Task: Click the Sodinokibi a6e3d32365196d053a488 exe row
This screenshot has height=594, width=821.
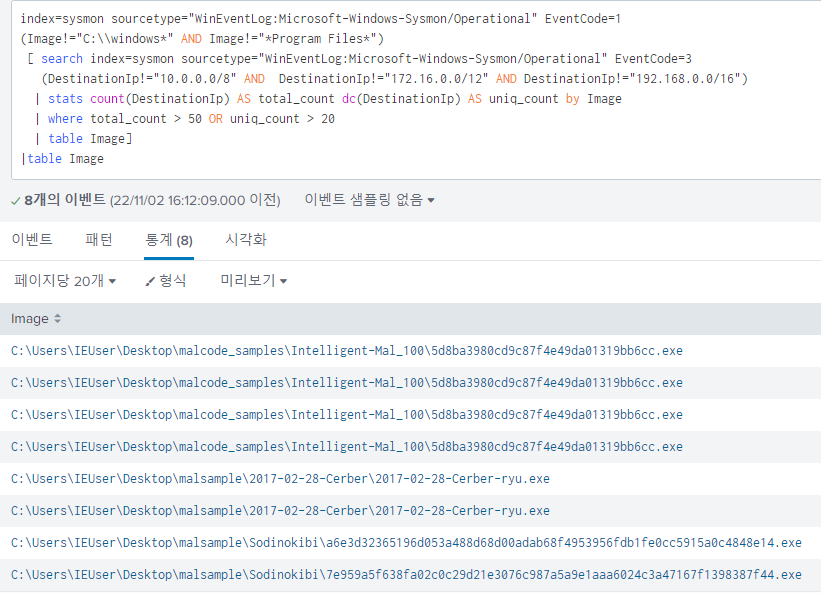Action: coord(410,543)
